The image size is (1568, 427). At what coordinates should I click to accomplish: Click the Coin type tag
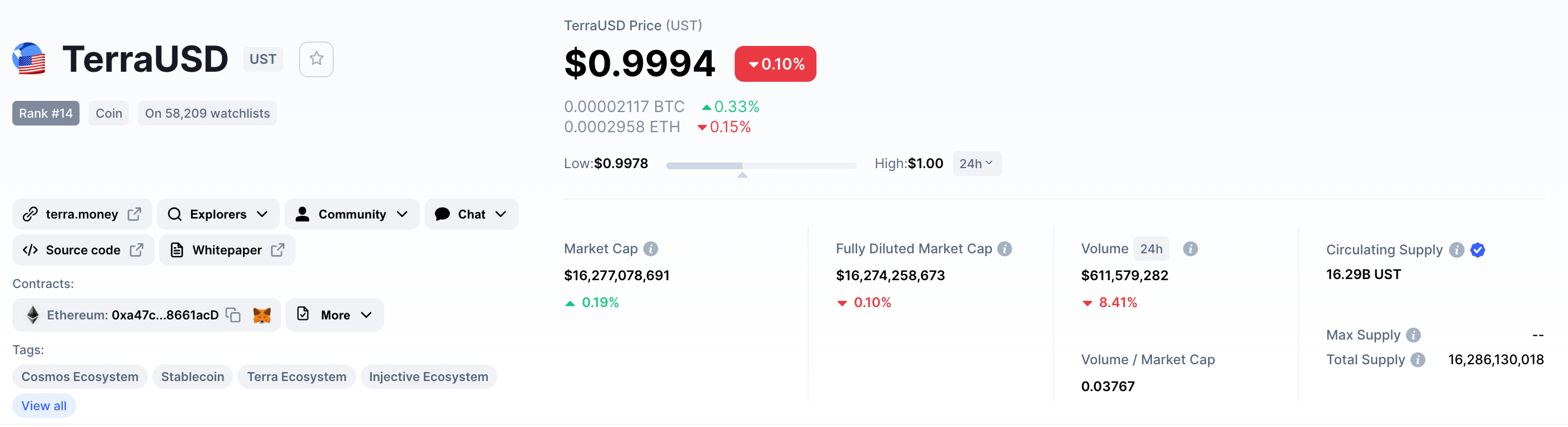pos(109,113)
